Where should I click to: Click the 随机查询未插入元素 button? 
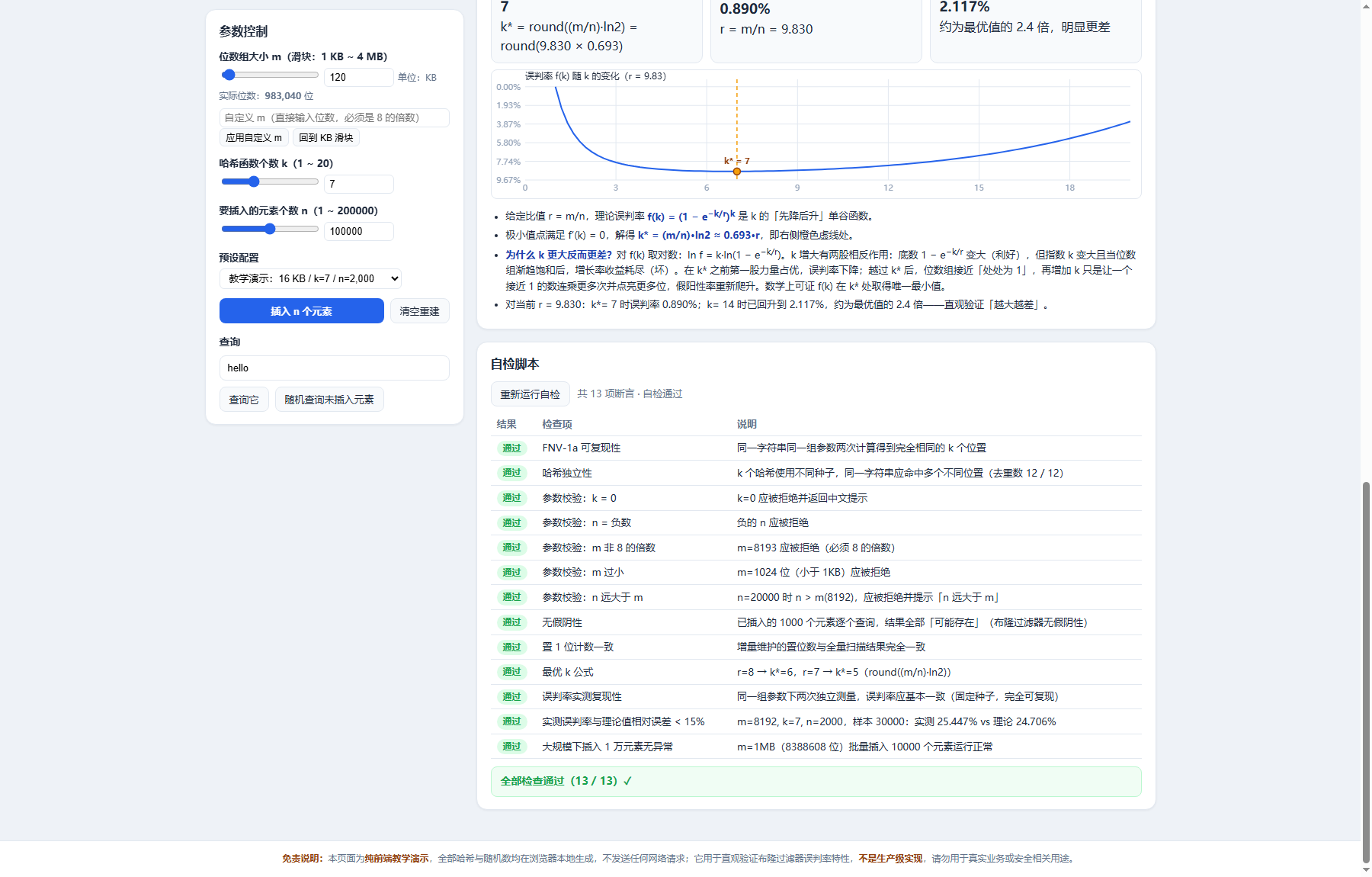click(x=329, y=400)
